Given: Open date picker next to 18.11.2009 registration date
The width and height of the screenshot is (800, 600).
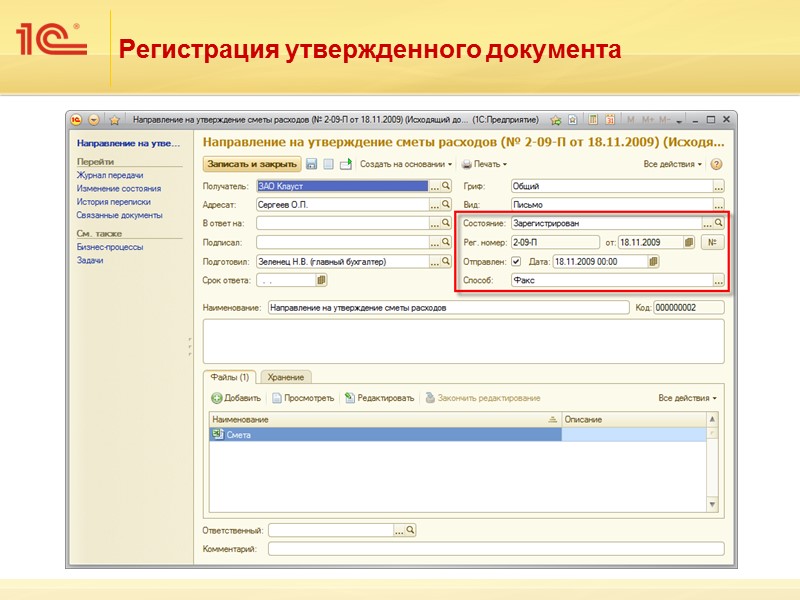Looking at the screenshot, I should (688, 242).
